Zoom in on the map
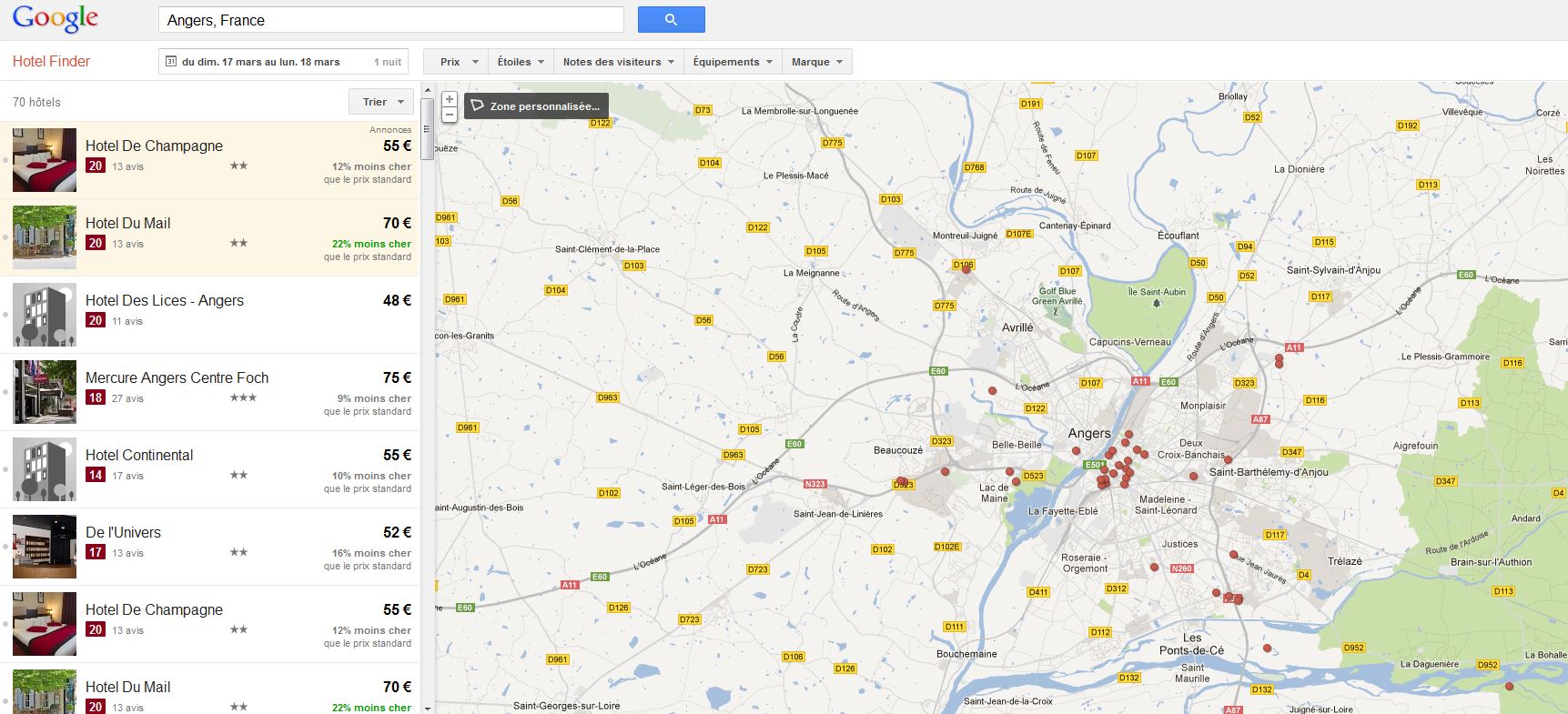This screenshot has height=714, width=1568. tap(450, 99)
